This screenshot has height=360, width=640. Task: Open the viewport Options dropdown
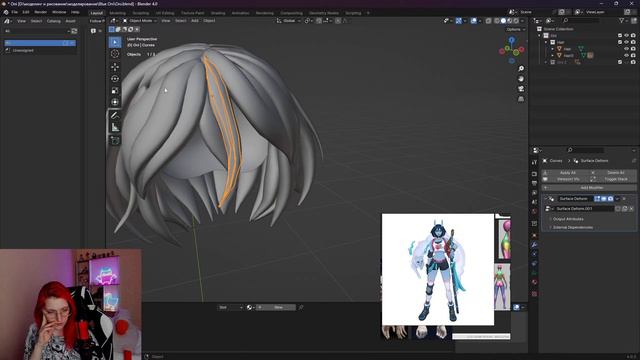pyautogui.click(x=516, y=29)
